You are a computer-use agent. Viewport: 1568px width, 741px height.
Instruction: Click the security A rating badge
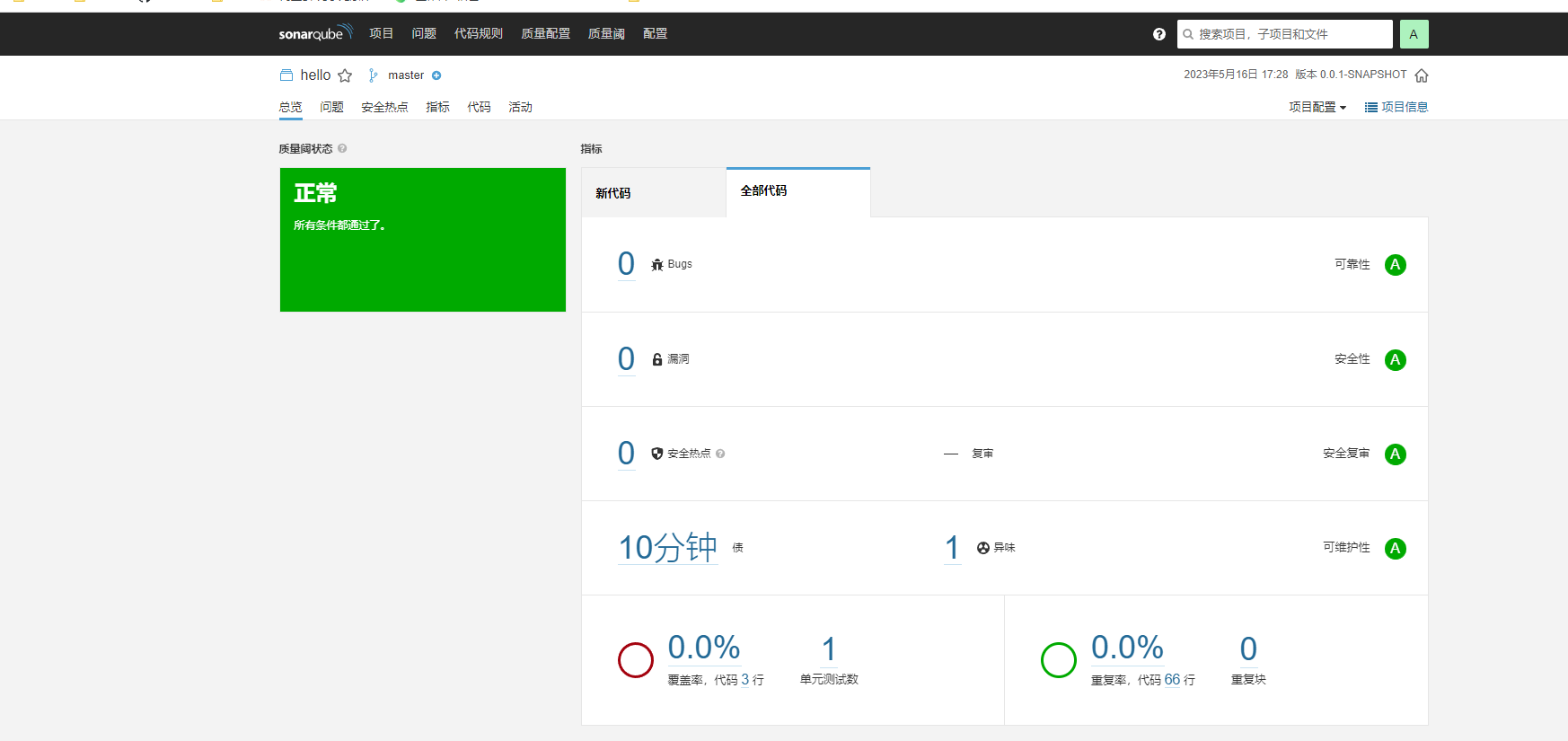(1396, 360)
